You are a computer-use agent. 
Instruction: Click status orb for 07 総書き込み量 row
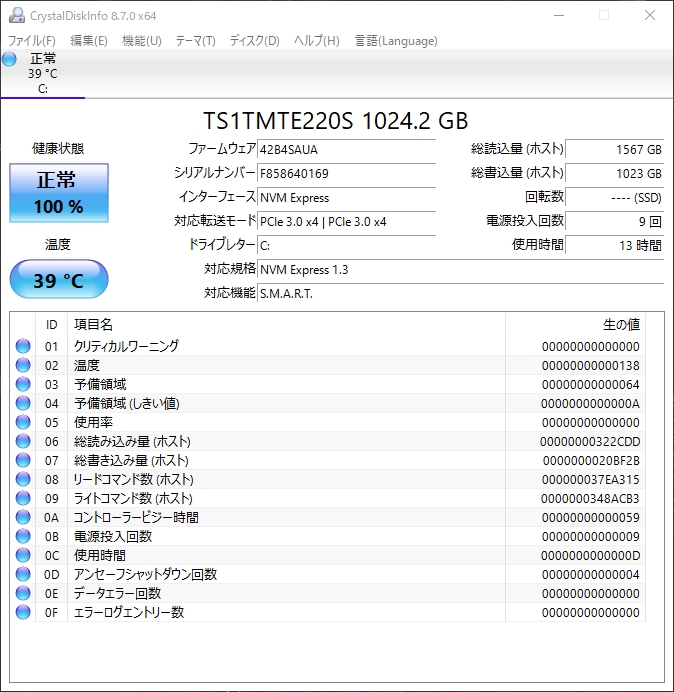click(x=23, y=460)
